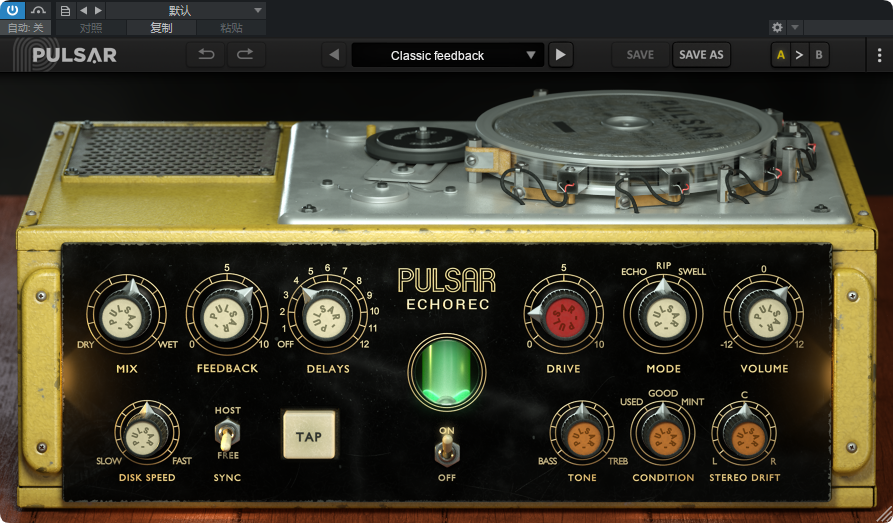Image resolution: width=893 pixels, height=523 pixels.
Task: Click the sidechain routing icon
Action: (38, 10)
